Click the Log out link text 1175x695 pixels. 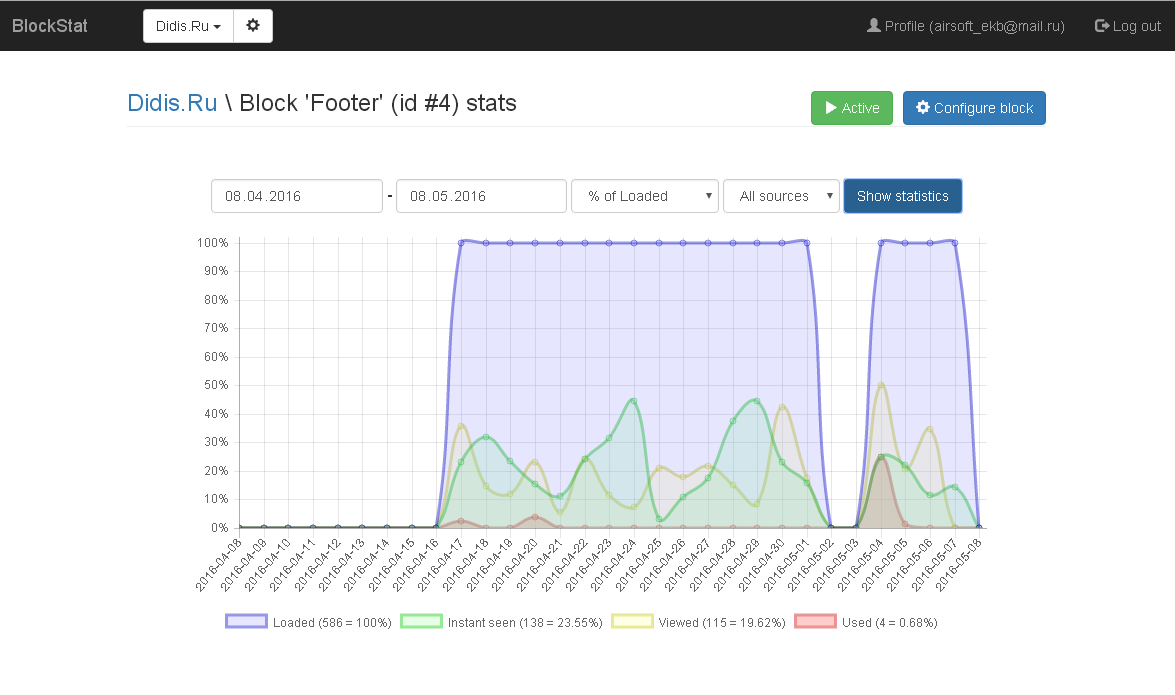coord(1137,26)
